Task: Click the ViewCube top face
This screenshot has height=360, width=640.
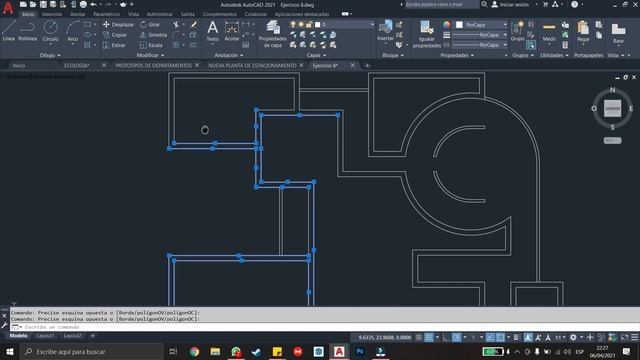Action: tap(612, 109)
